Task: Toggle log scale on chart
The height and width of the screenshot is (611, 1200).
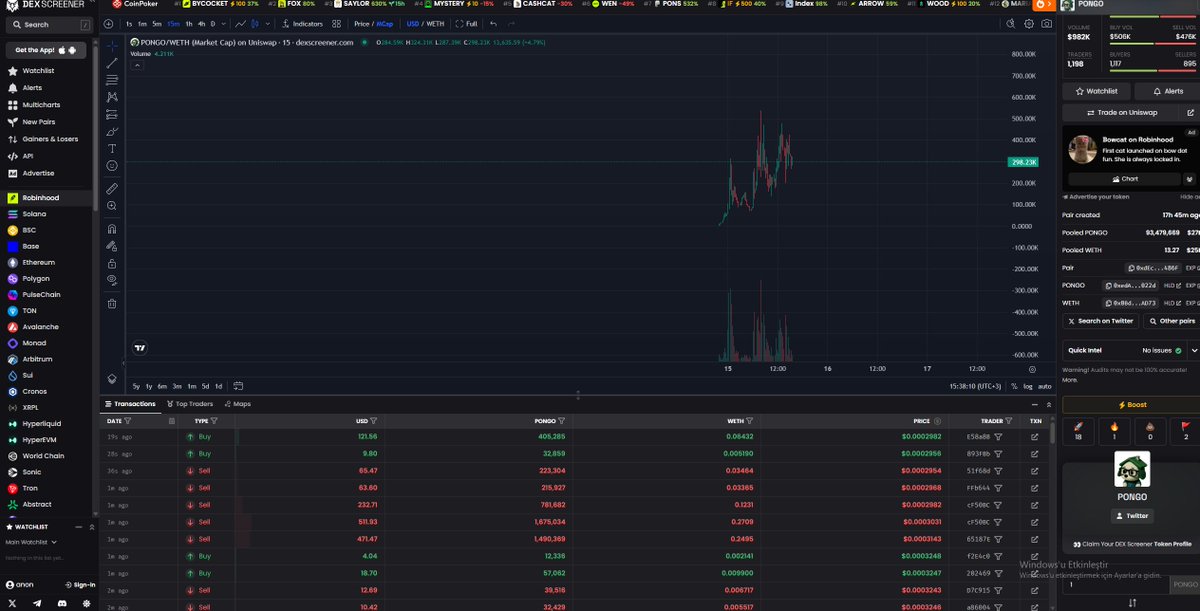Action: [x=1027, y=386]
